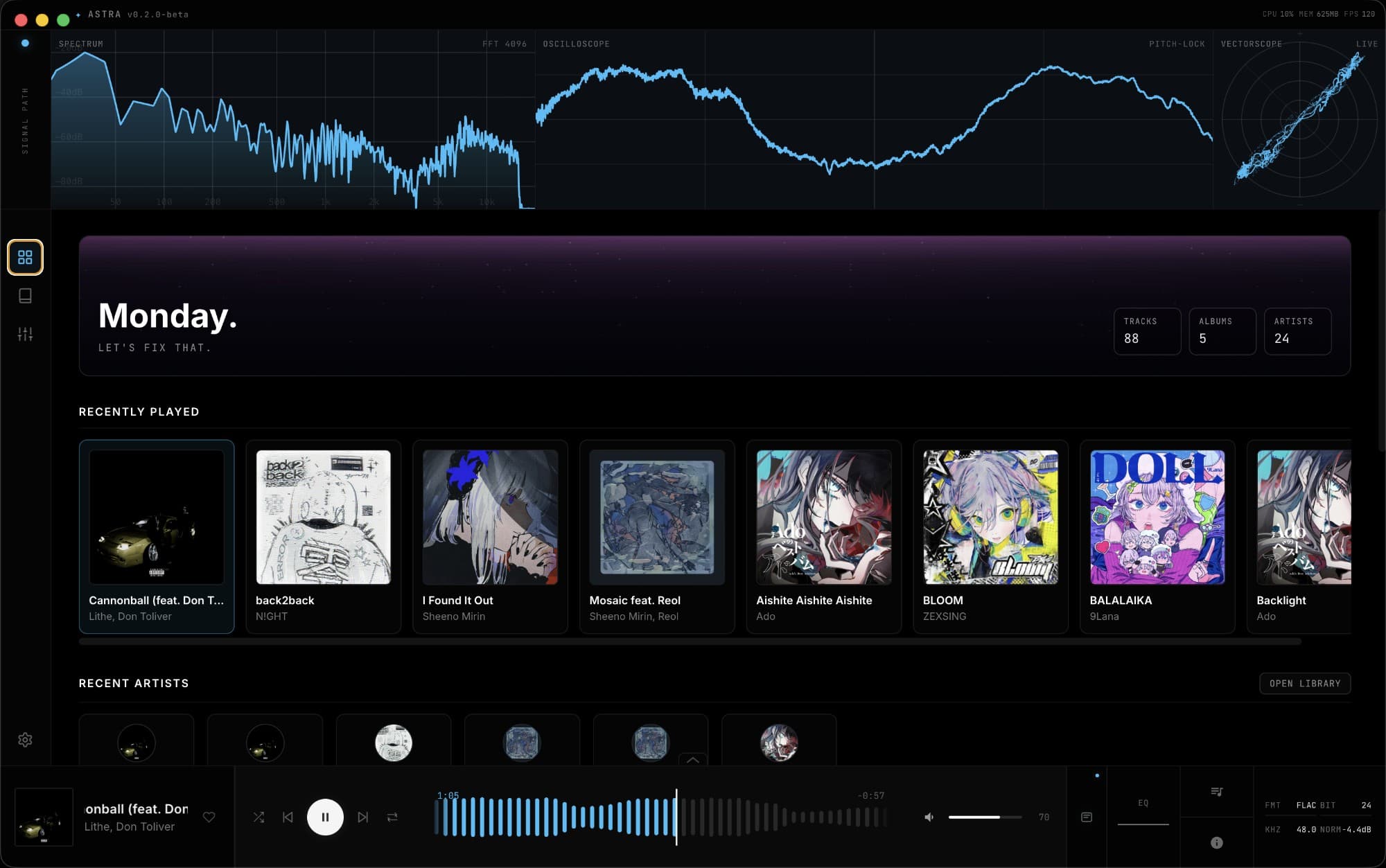Select the BALALAIKA album thumbnail

(1157, 517)
